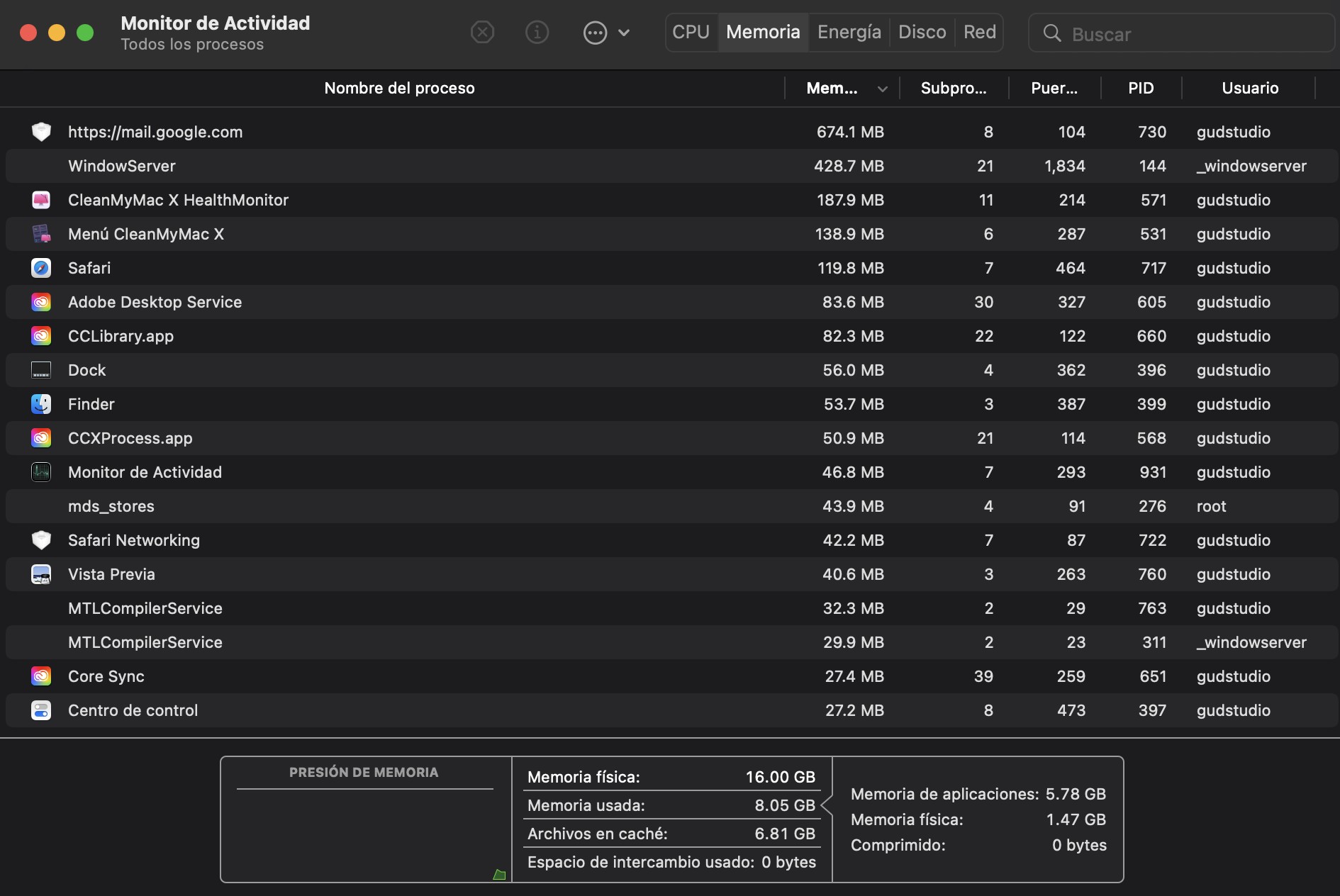Image resolution: width=1340 pixels, height=896 pixels.
Task: Sort by Nombre del proceso column
Action: [x=399, y=89]
